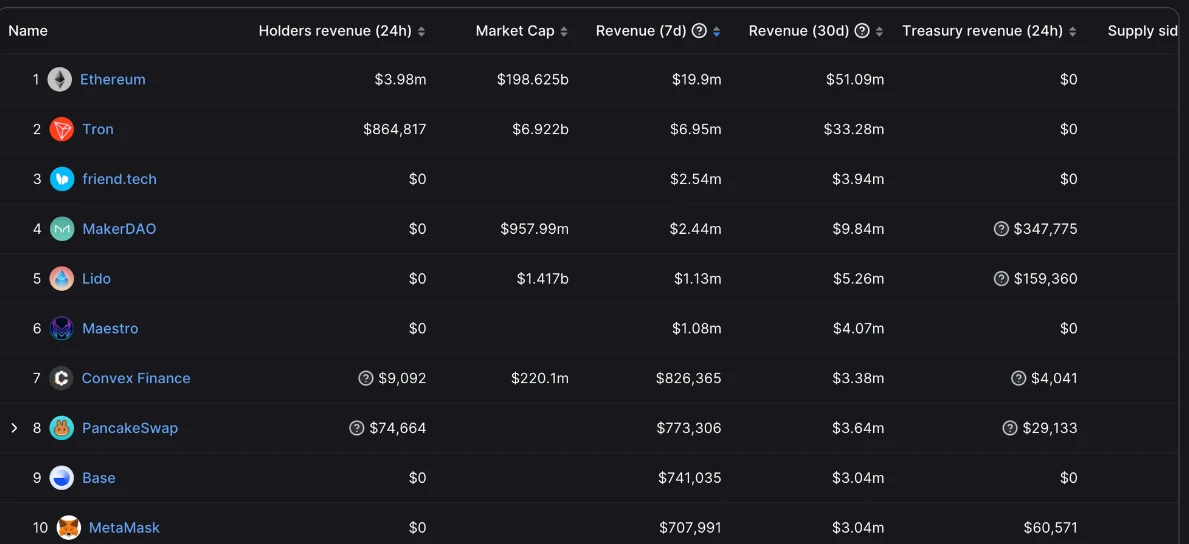Click Lido market cap $1.417b
This screenshot has width=1189, height=544.
click(x=543, y=278)
